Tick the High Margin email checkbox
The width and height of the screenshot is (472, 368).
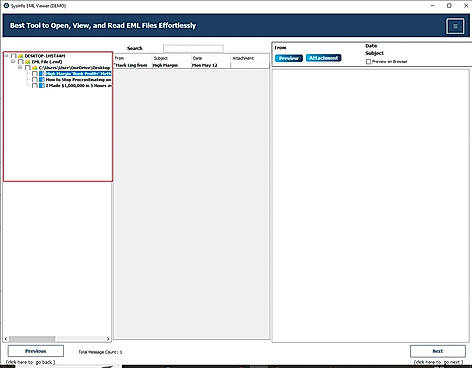(x=35, y=74)
